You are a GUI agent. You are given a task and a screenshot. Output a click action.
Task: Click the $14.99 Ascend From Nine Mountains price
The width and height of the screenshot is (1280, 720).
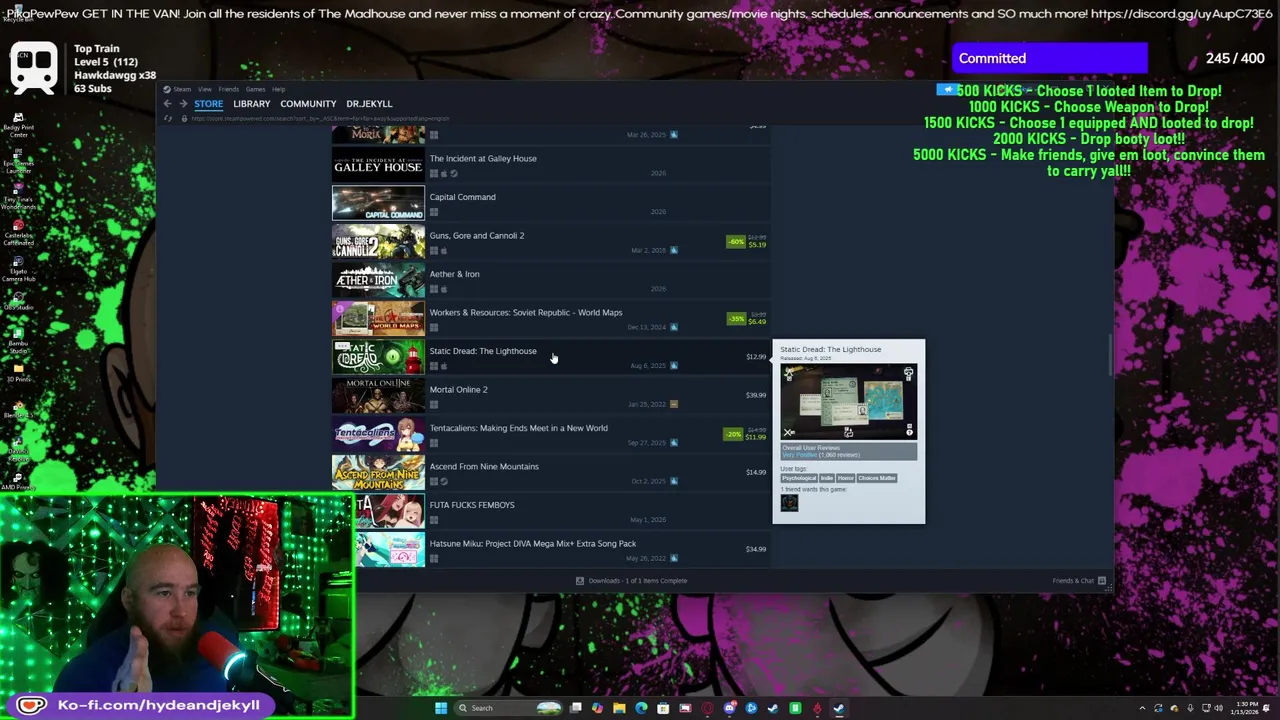756,472
